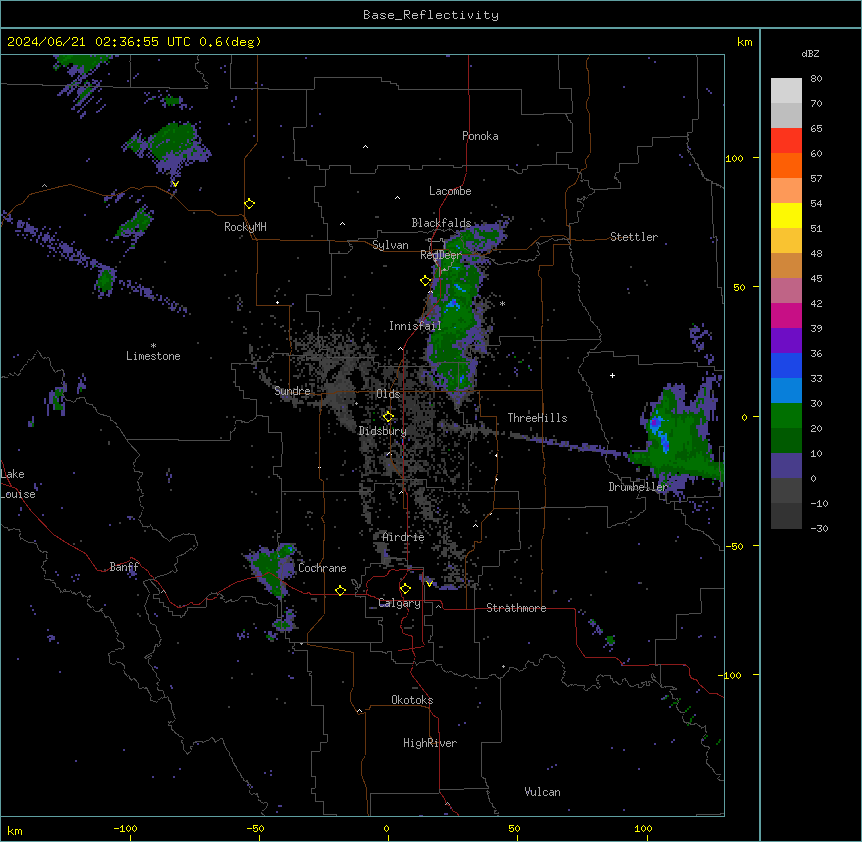Select the Sundre label
Screen dimensions: 862x842
292,391
